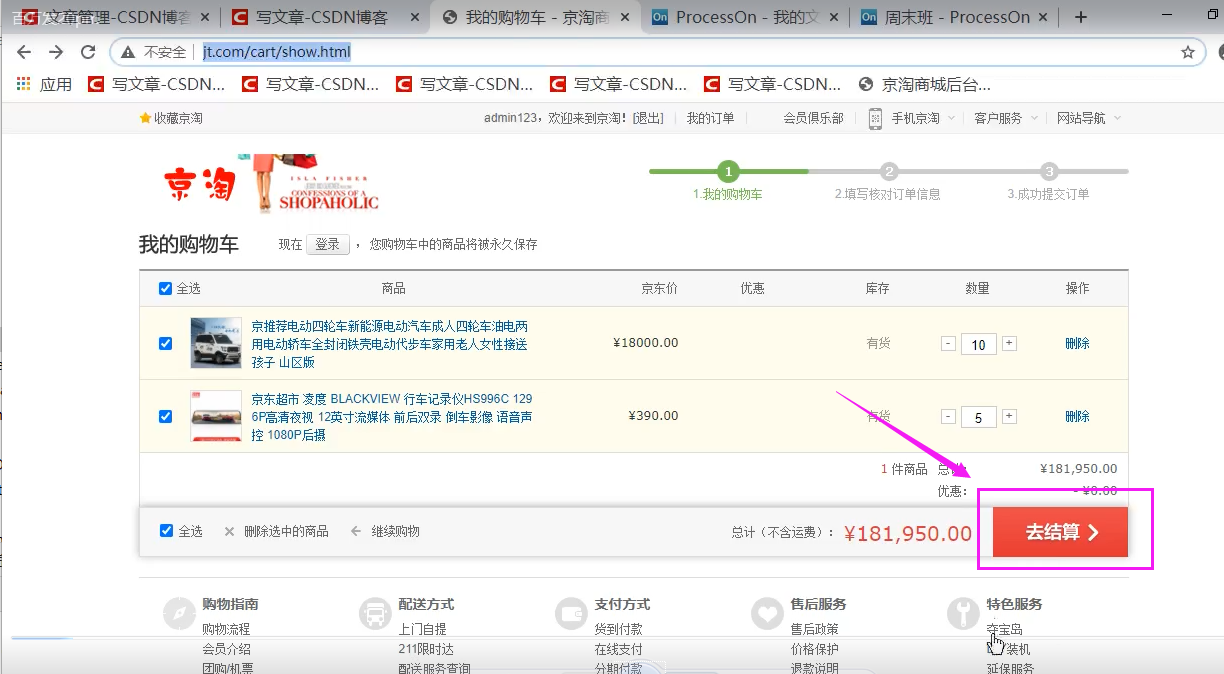Toggle the bottom 全选 checkbox
1224x674 pixels.
click(x=167, y=531)
